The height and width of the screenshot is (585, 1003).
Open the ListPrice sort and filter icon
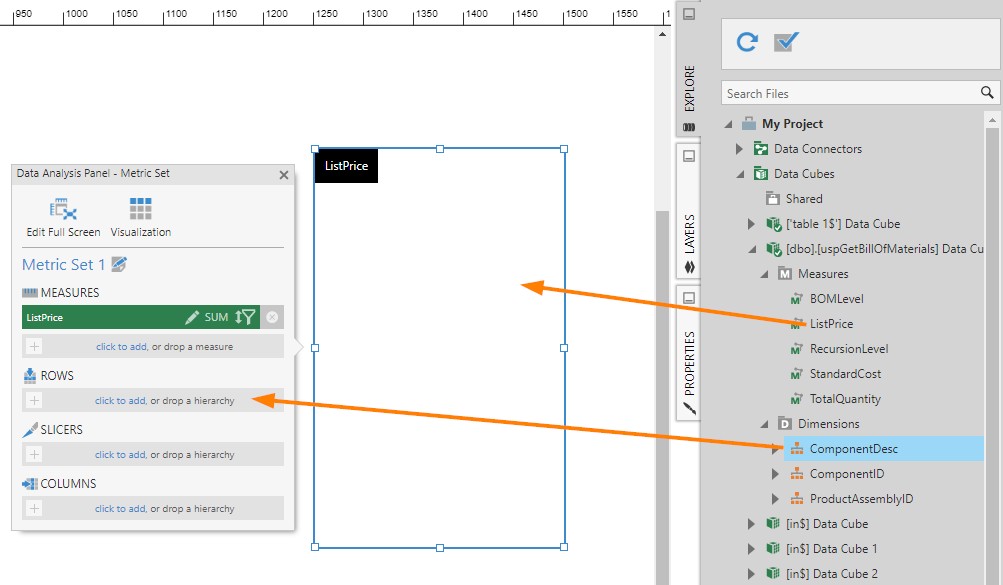245,317
